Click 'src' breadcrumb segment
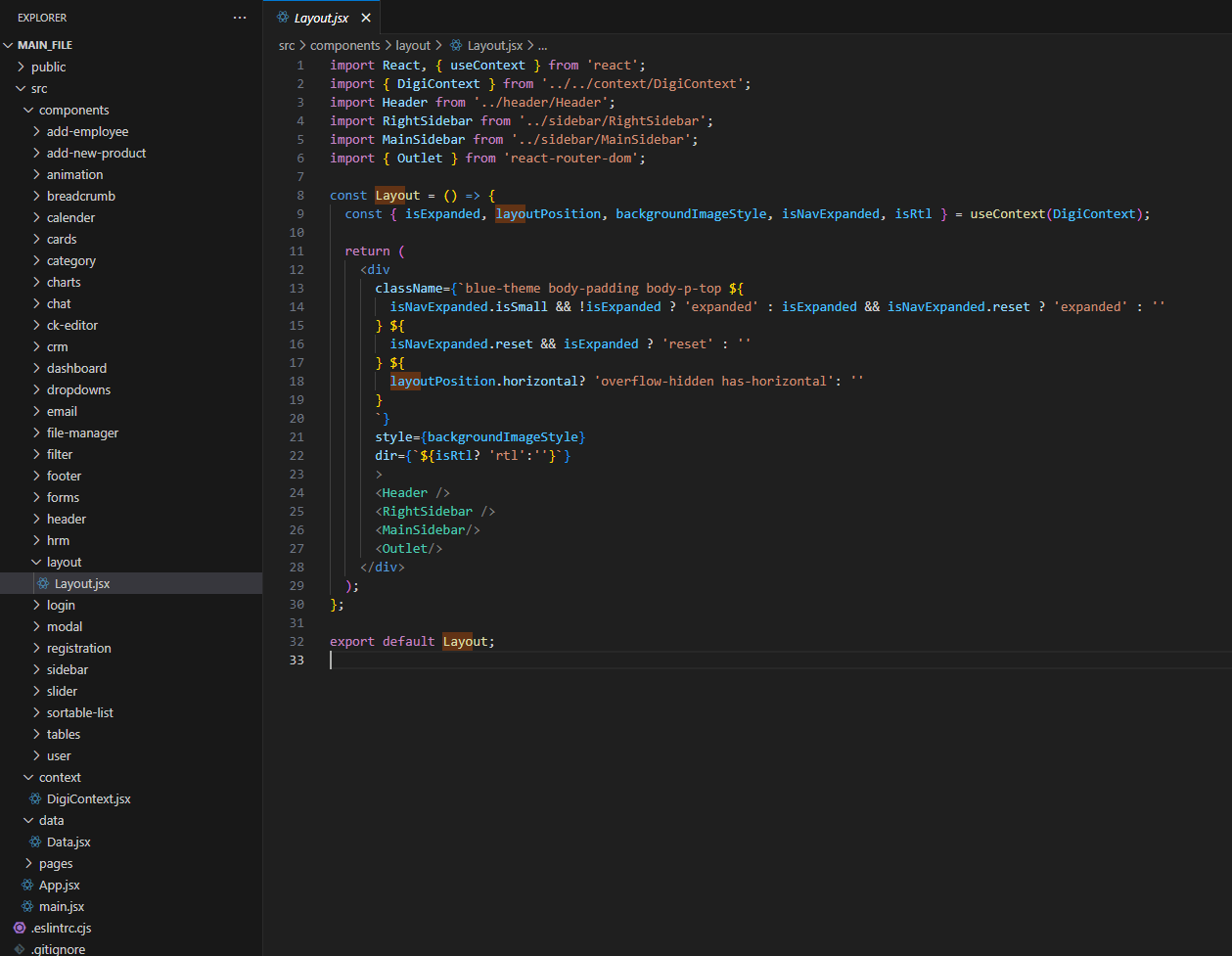Screen dimensions: 1232x956 (287, 45)
